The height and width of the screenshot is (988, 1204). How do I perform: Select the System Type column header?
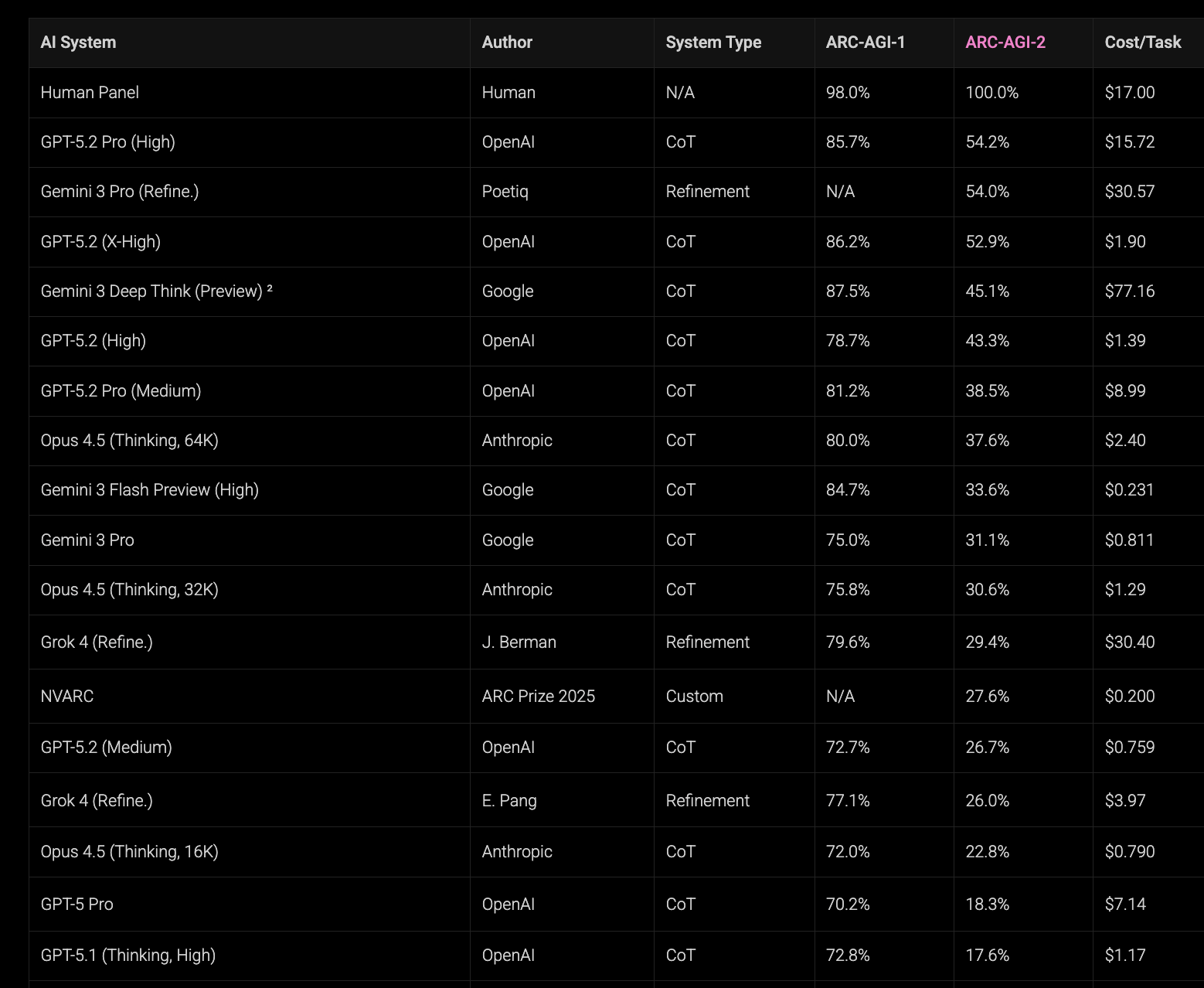[x=713, y=43]
